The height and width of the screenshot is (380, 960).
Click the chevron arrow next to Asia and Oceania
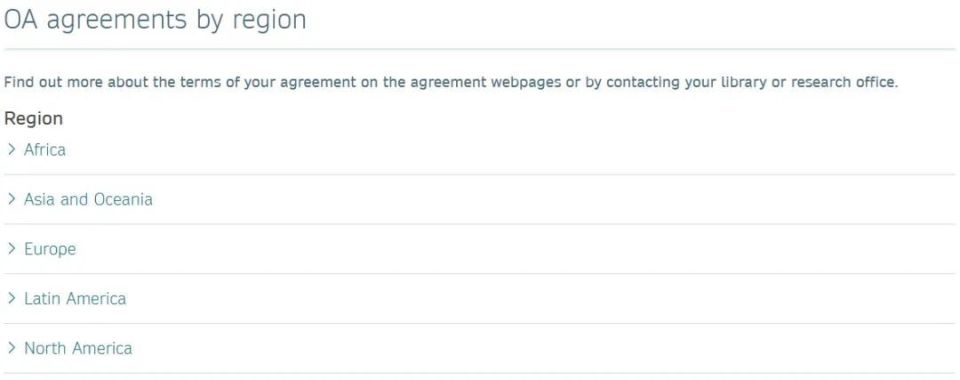pos(11,199)
